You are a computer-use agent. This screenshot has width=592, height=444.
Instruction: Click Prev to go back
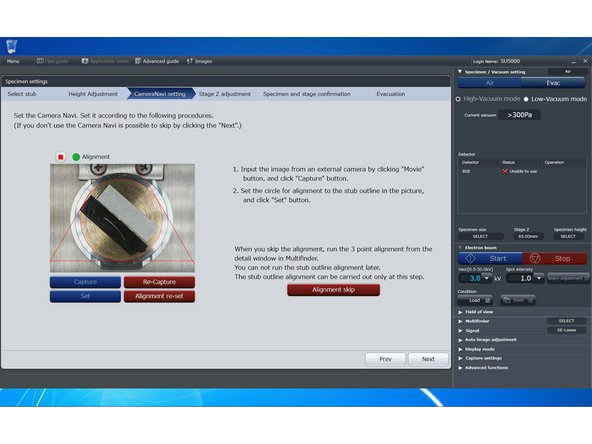(385, 359)
